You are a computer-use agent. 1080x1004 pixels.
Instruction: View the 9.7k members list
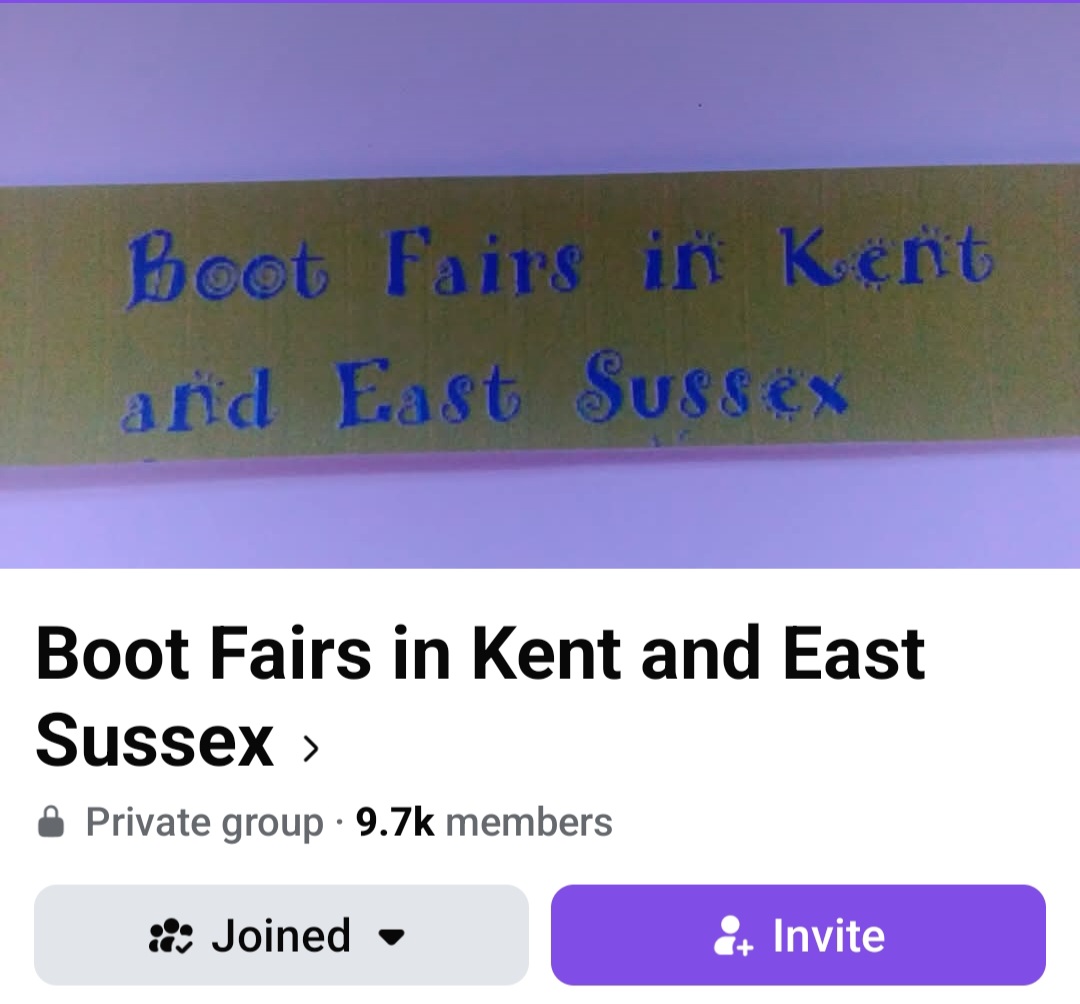(484, 822)
